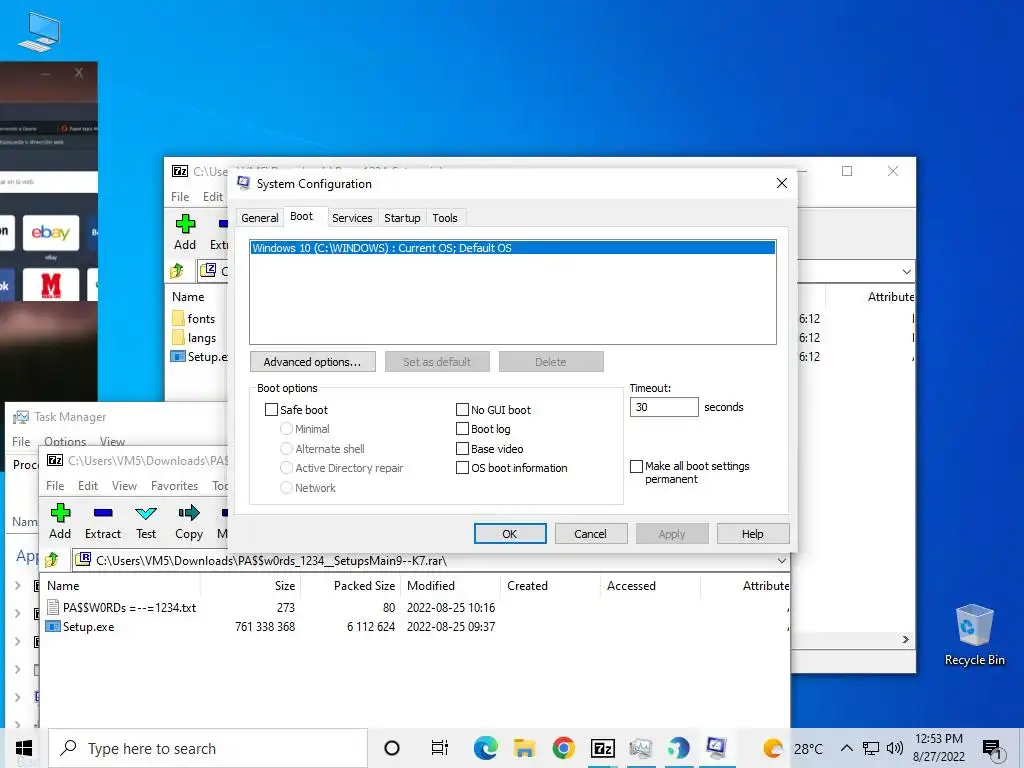Select langs folder in back 7-Zip window
Screen dimensions: 1024x768
194,338
